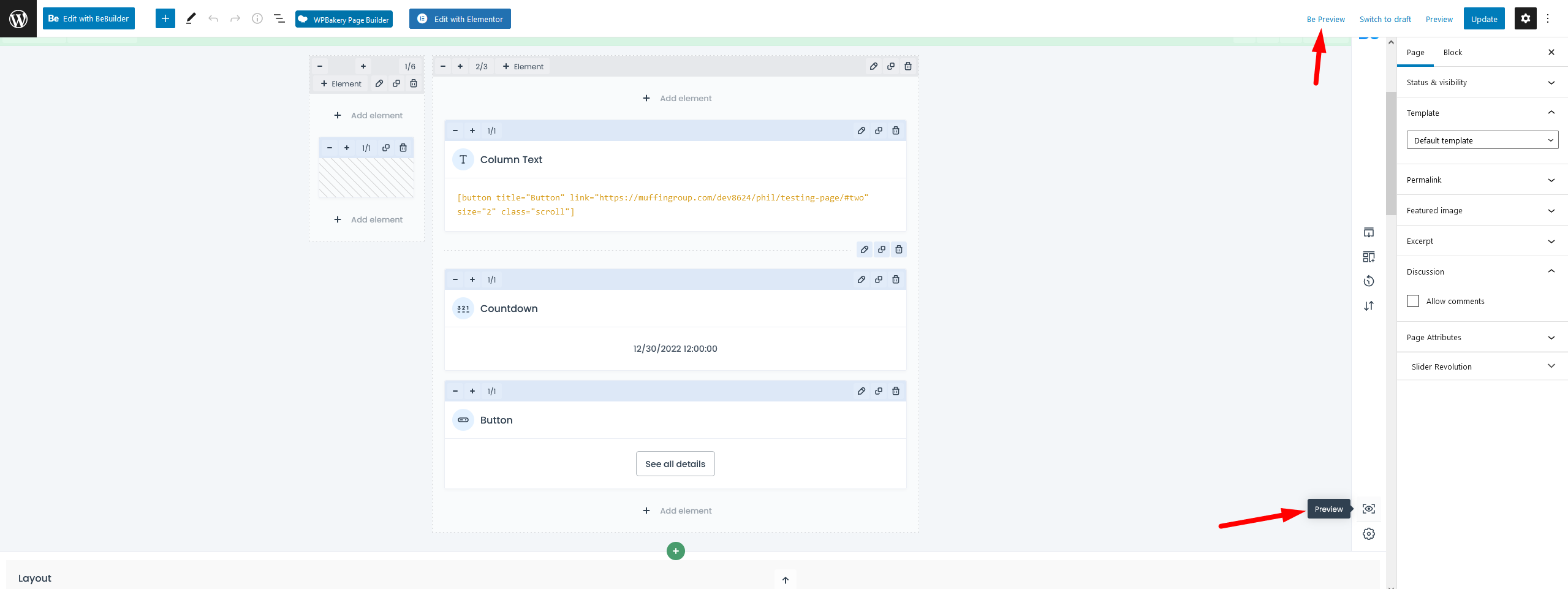This screenshot has width=1568, height=589.
Task: Open the List View icon
Action: click(279, 18)
